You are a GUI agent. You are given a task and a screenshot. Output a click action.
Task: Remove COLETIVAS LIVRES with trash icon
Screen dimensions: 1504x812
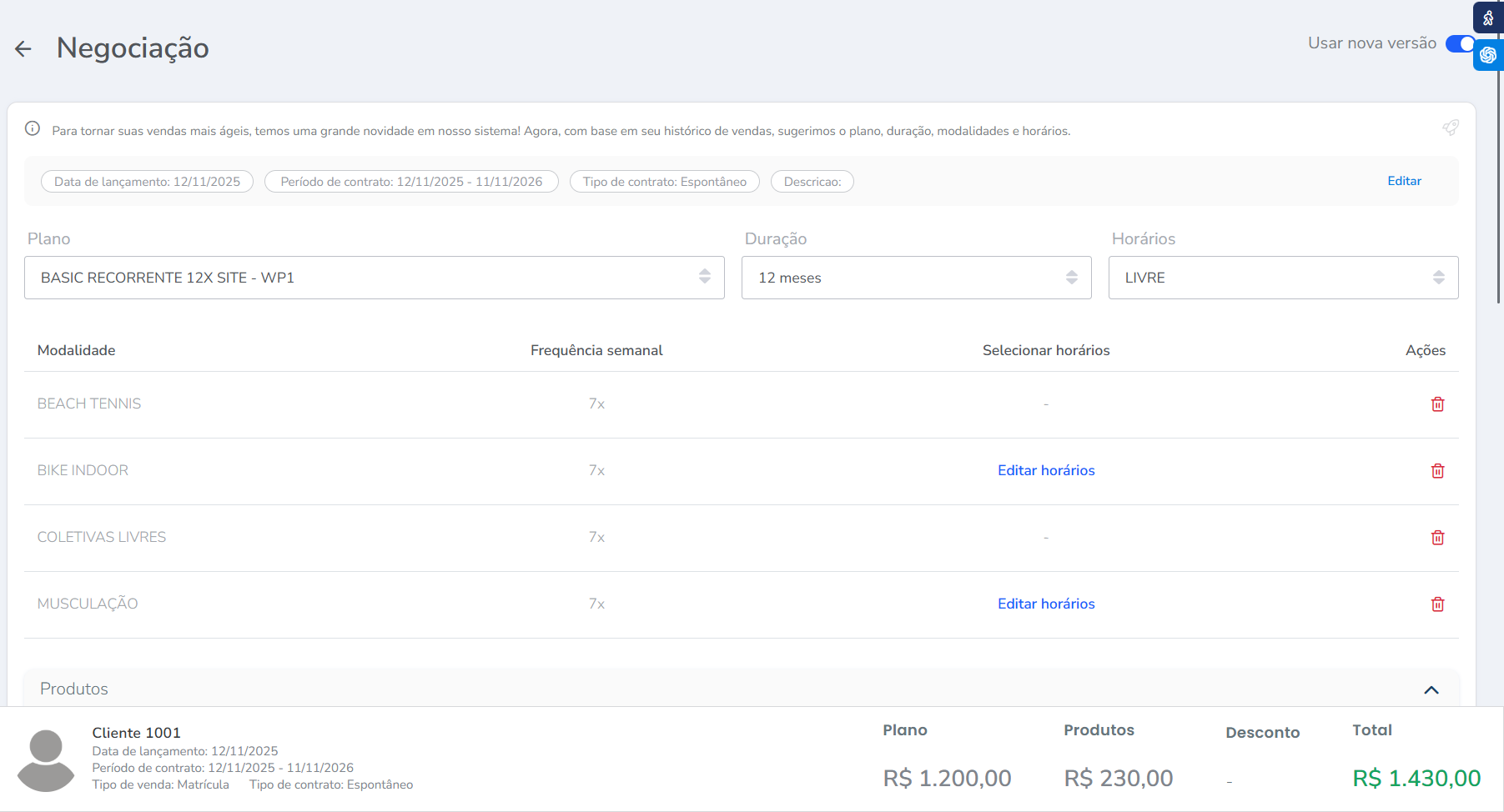point(1437,538)
